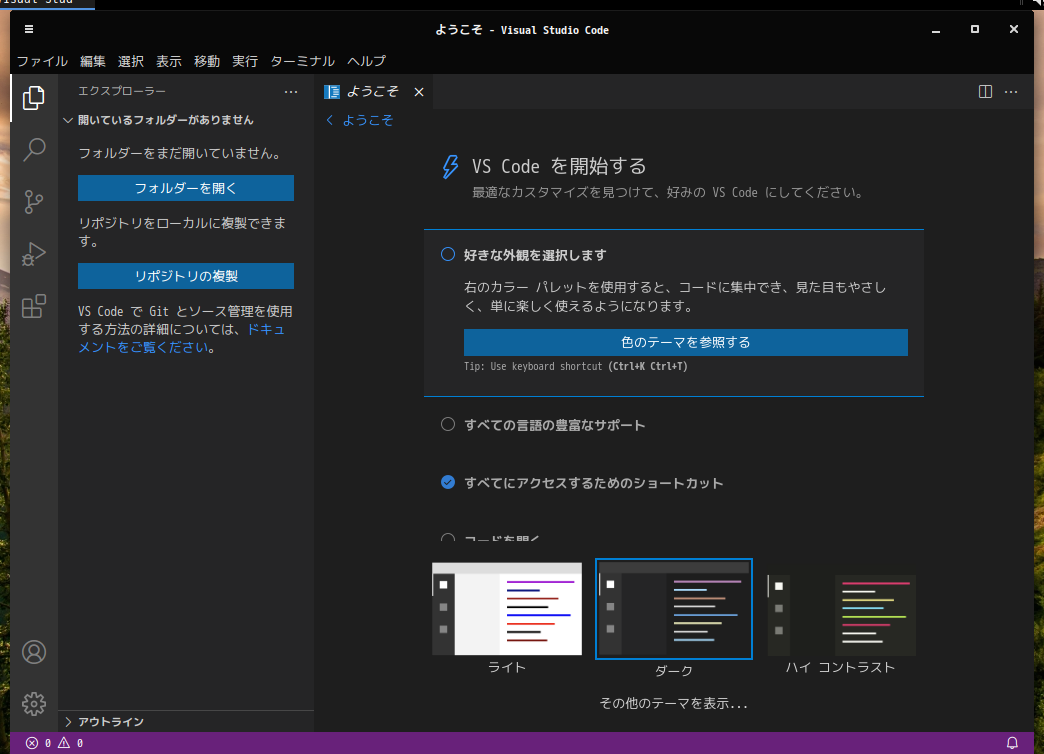Open the ファイル menu
1044x754 pixels.
tap(42, 61)
